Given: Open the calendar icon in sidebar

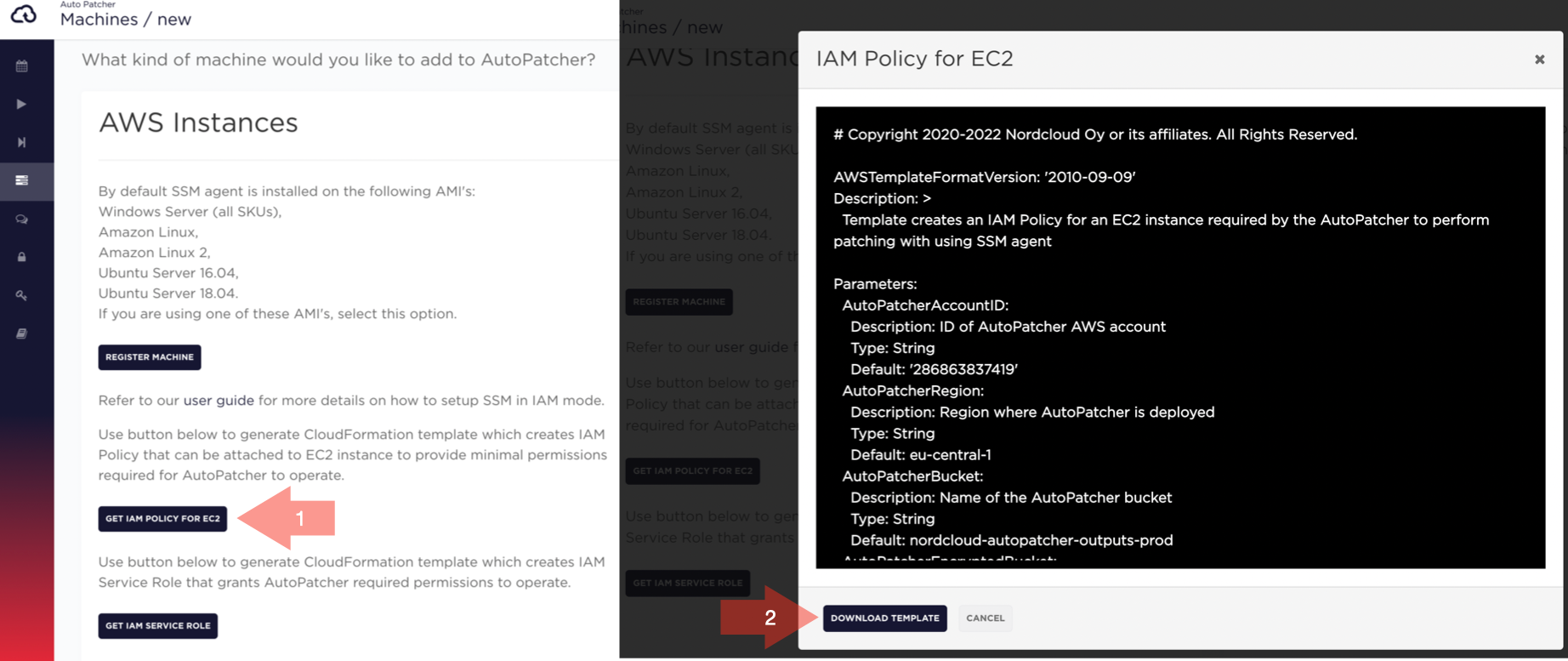Looking at the screenshot, I should coord(22,66).
